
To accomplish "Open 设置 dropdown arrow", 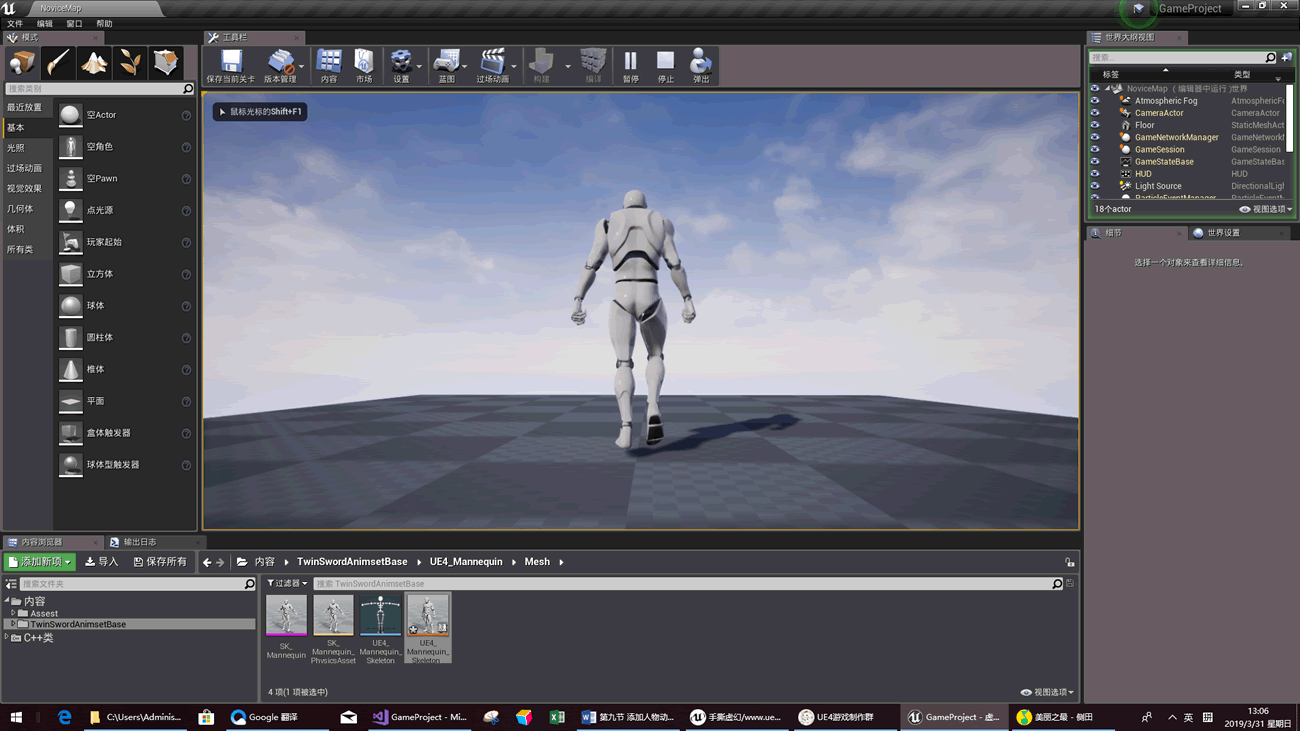I will (419, 67).
